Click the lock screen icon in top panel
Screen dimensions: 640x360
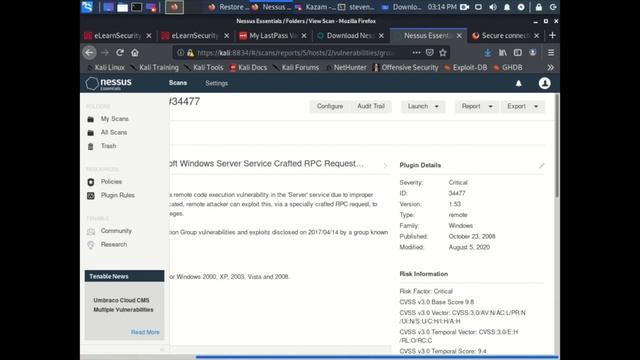tap(539, 7)
